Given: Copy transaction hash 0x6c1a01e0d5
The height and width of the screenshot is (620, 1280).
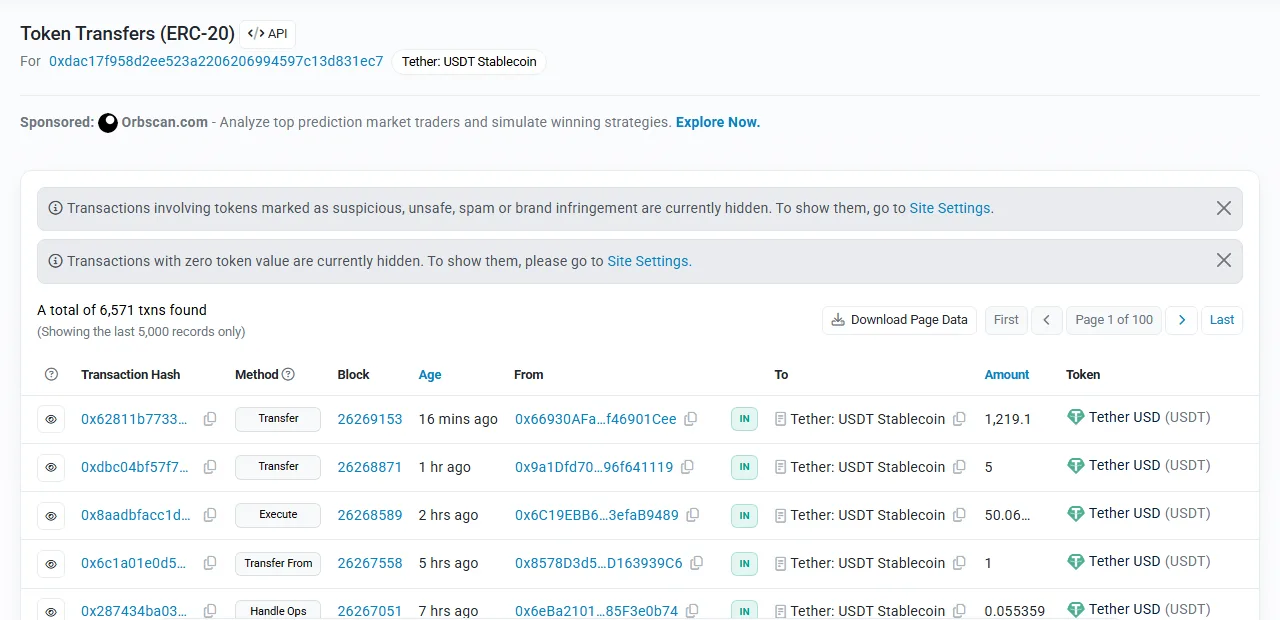Looking at the screenshot, I should (x=210, y=563).
